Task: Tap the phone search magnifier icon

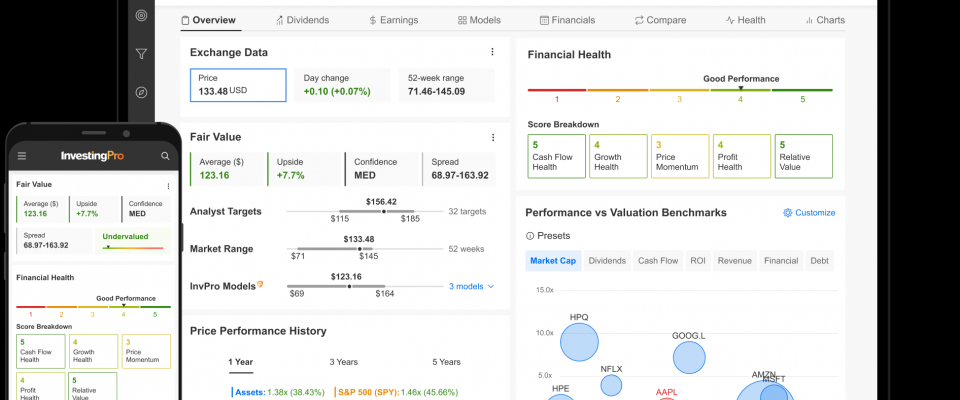Action: coord(165,156)
